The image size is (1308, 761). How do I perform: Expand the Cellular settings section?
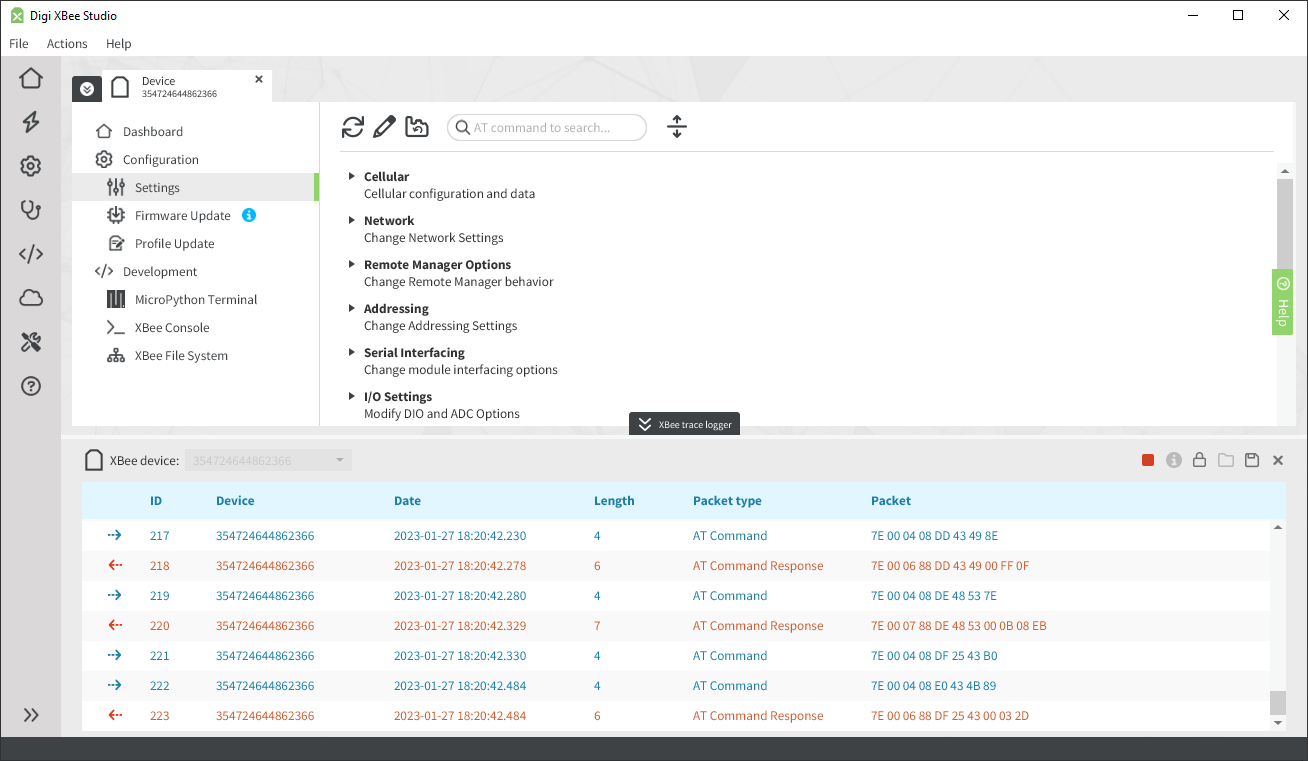pyautogui.click(x=352, y=176)
